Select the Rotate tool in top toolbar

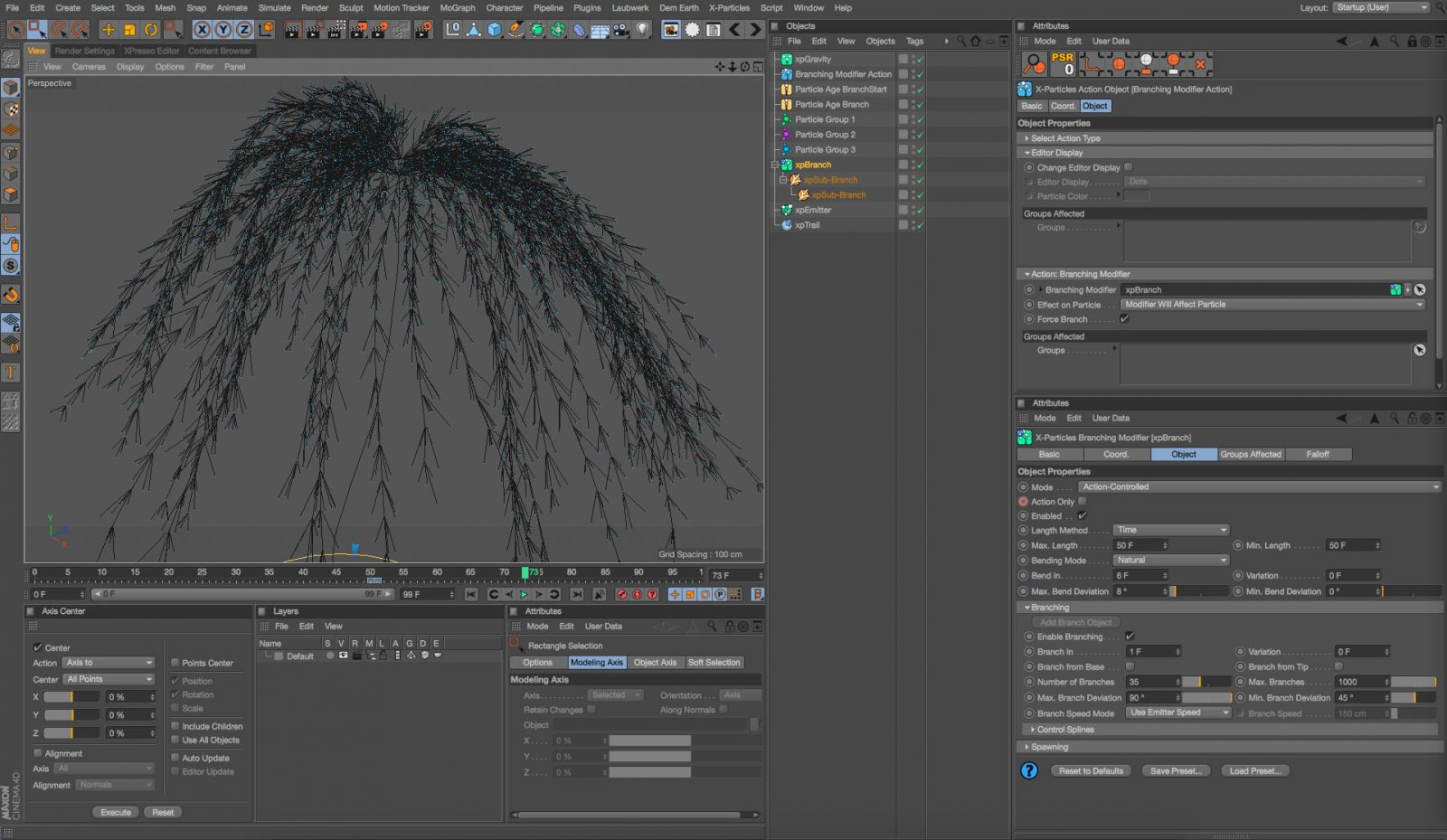click(x=151, y=30)
